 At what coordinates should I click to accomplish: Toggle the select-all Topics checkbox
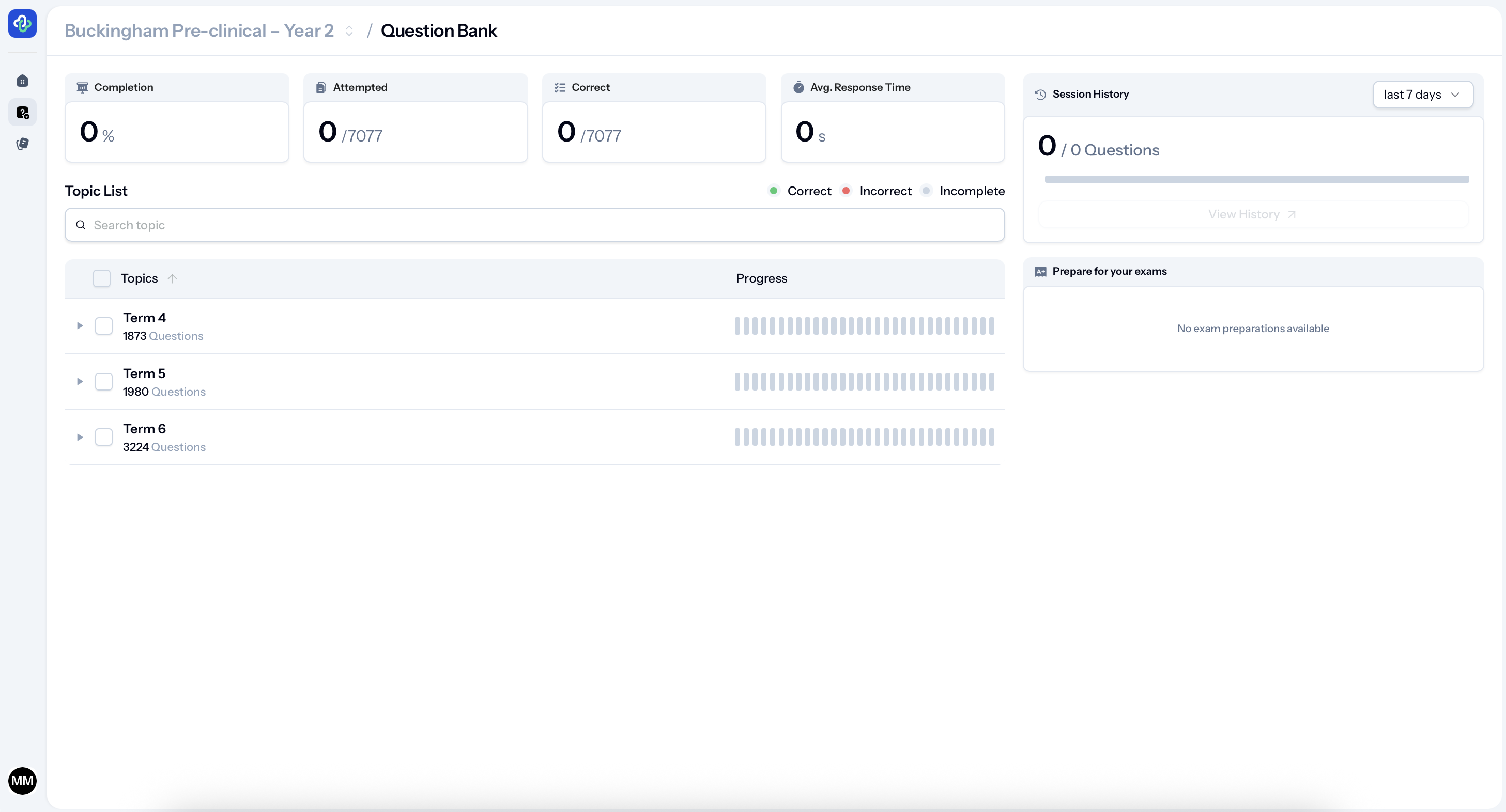(x=102, y=278)
